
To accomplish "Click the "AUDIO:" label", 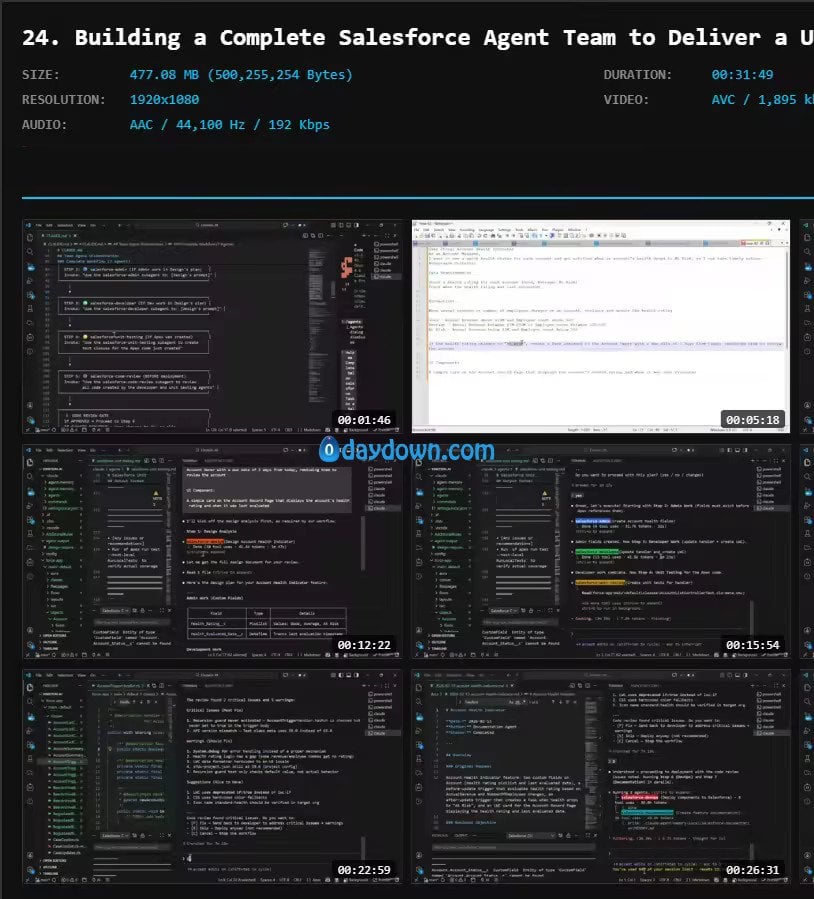I will pos(44,125).
